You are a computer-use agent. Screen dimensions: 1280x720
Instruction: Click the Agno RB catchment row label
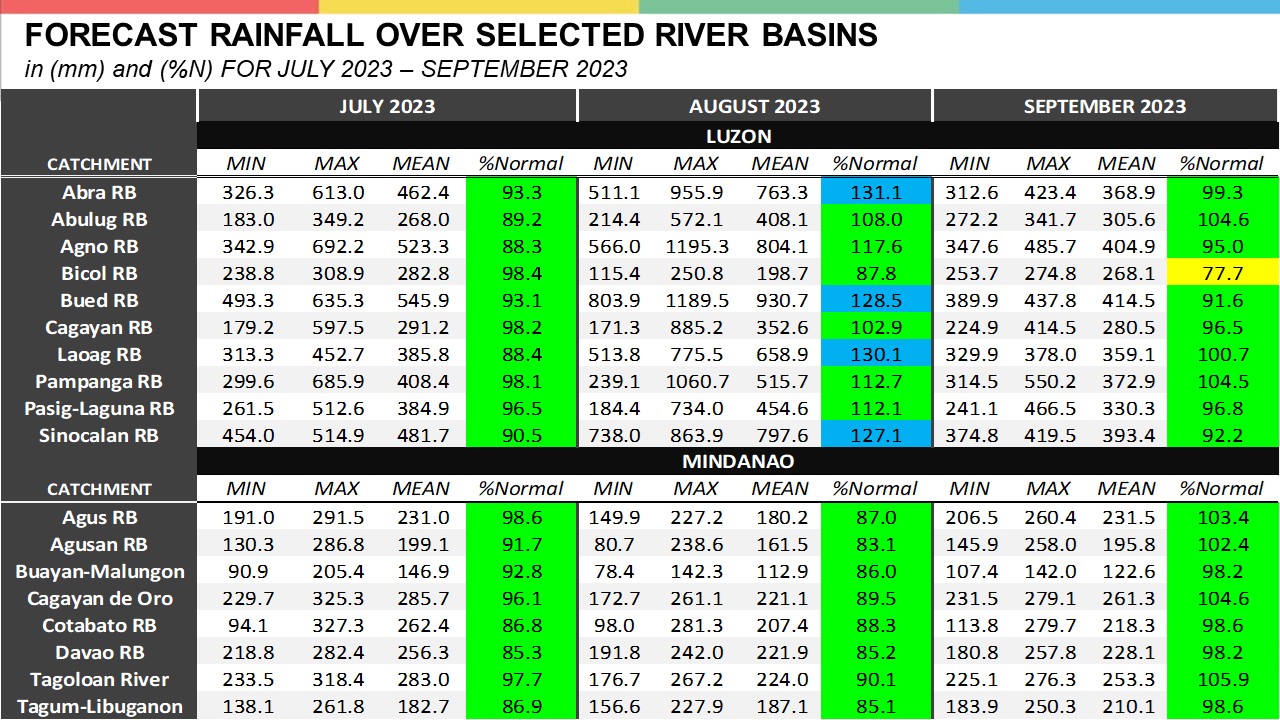tap(99, 246)
